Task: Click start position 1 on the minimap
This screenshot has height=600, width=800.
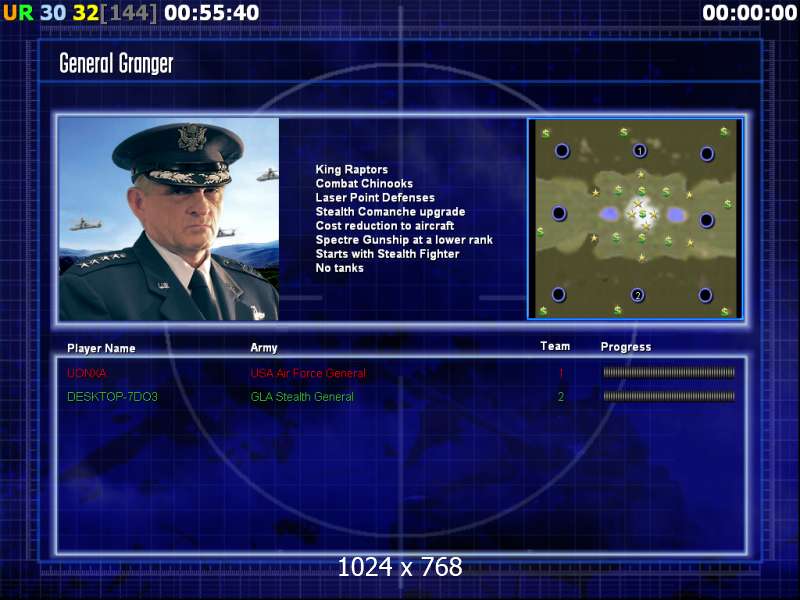Action: tap(640, 151)
